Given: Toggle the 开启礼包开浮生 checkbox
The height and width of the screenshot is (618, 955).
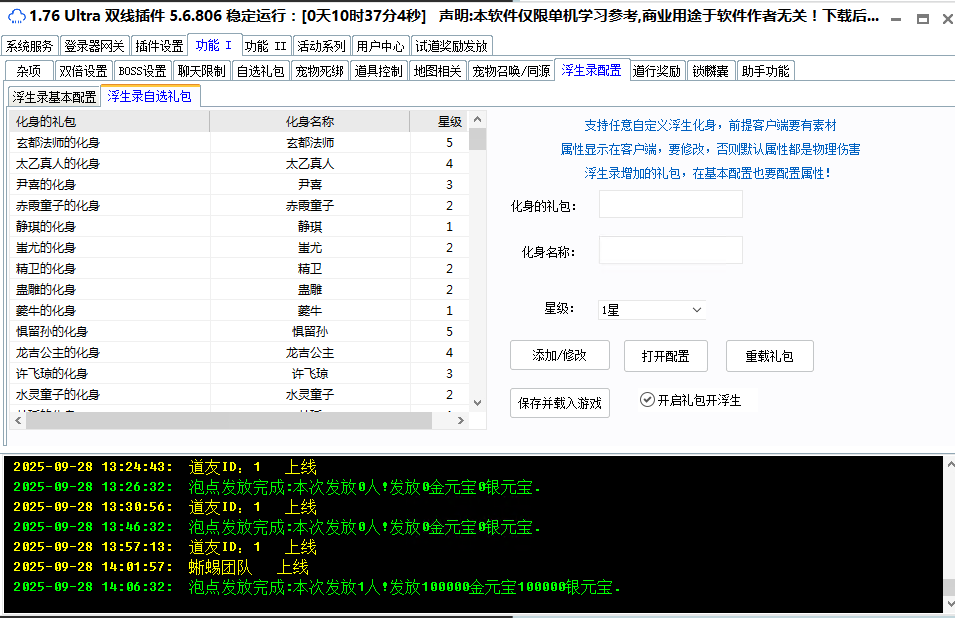Looking at the screenshot, I should [647, 400].
